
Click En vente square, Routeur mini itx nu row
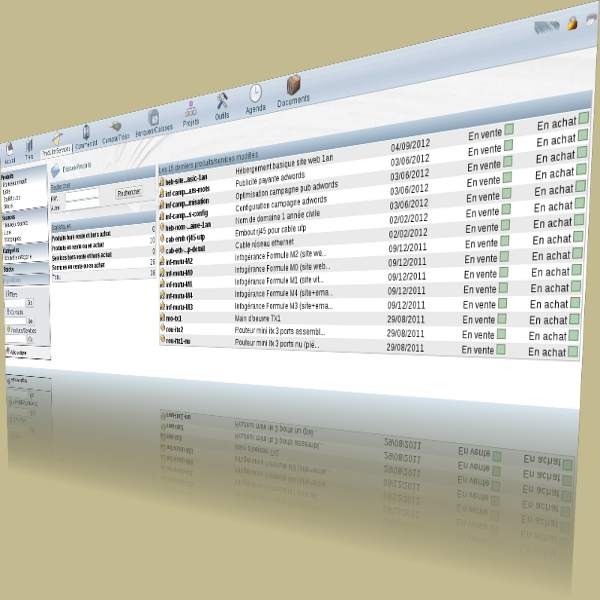[x=501, y=349]
